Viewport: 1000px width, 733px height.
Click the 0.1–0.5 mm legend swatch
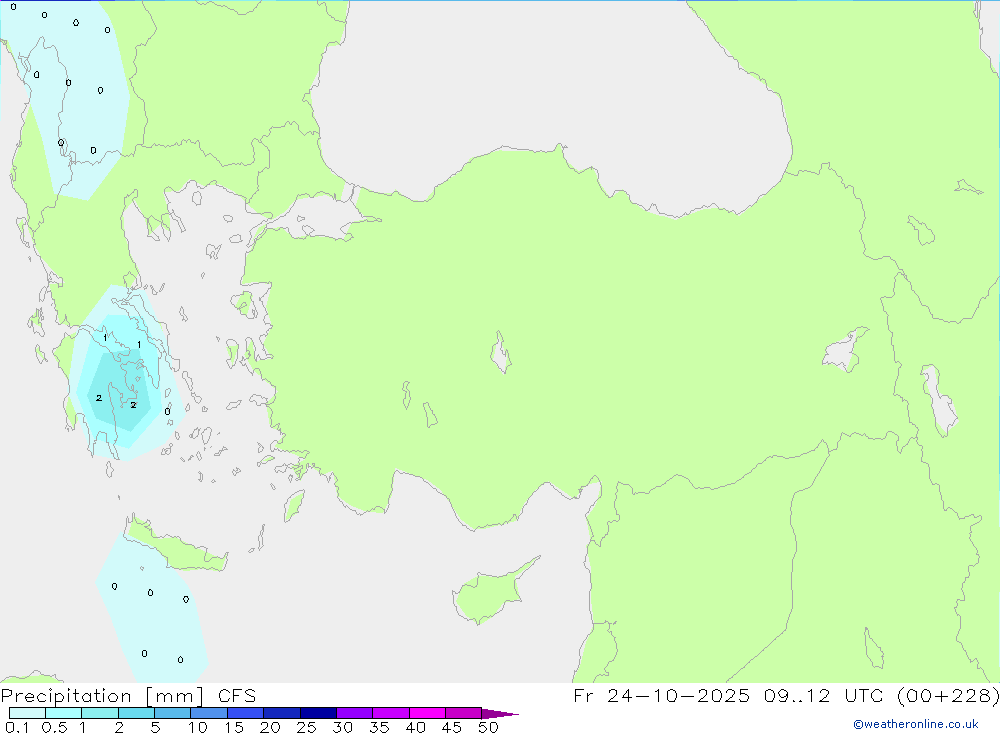(27, 713)
